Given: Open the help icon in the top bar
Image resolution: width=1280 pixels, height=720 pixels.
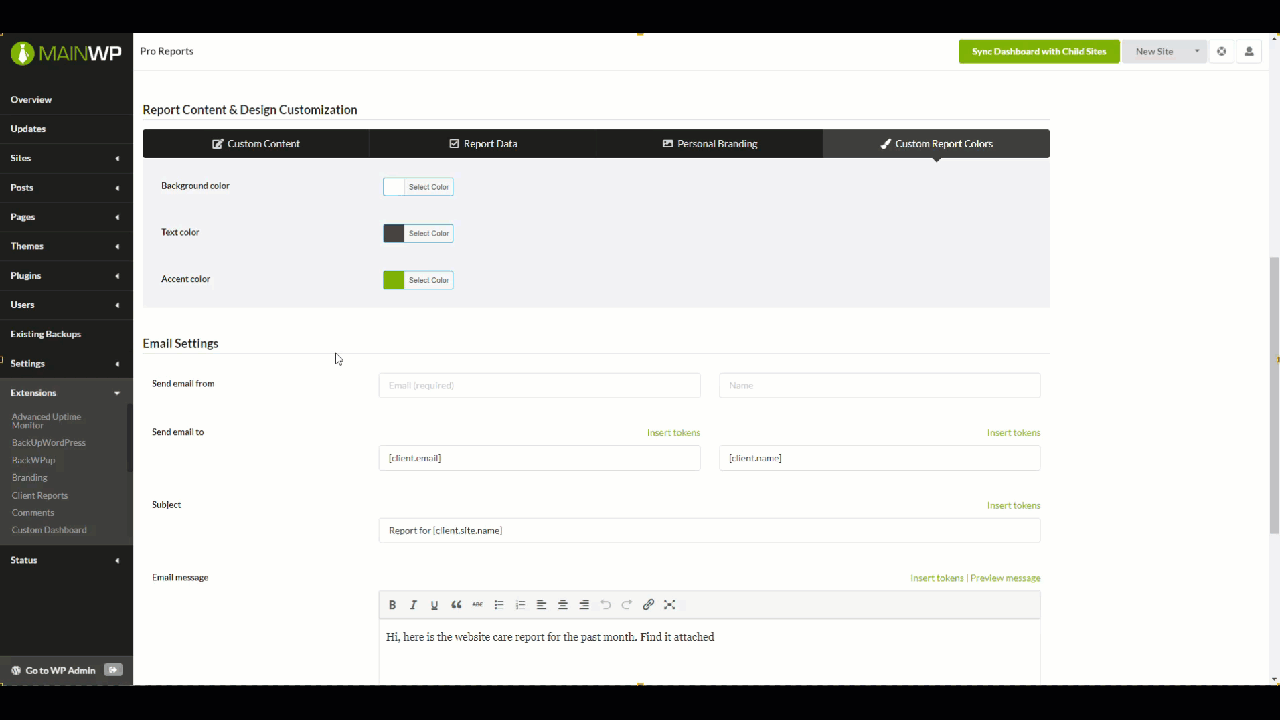Looking at the screenshot, I should pos(1221,51).
